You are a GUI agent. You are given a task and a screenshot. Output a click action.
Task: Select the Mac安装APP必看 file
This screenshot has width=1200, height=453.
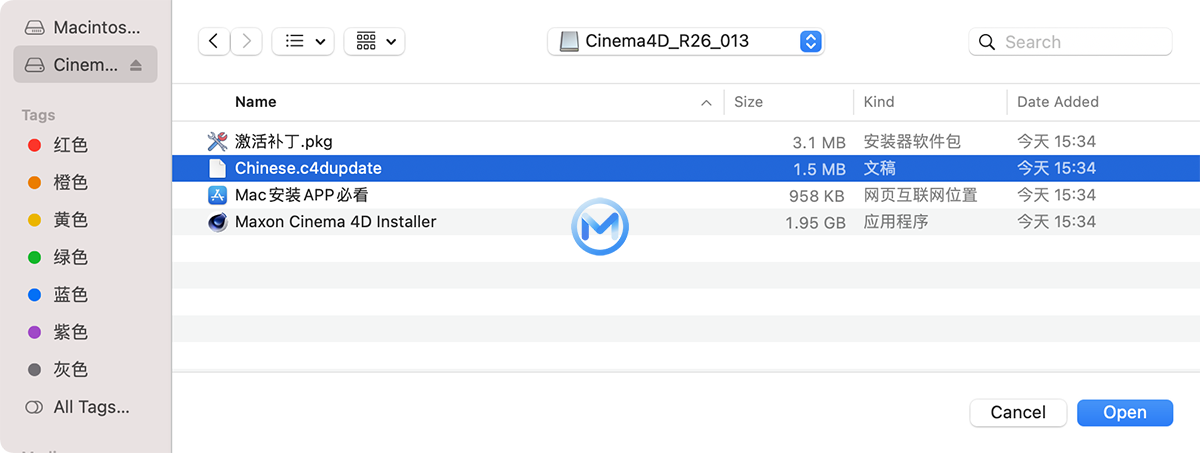[x=686, y=195]
